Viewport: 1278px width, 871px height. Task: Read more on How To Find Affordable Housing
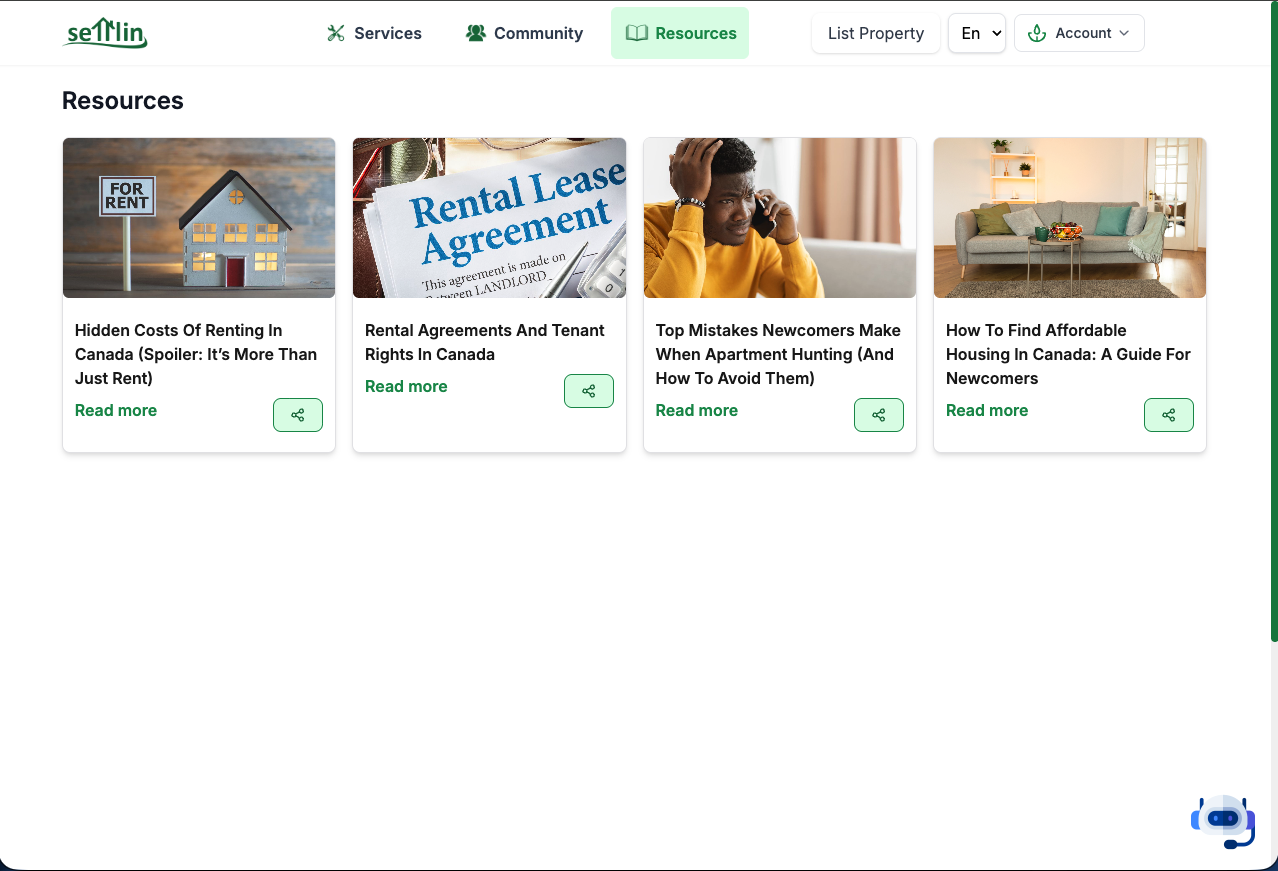(x=987, y=410)
